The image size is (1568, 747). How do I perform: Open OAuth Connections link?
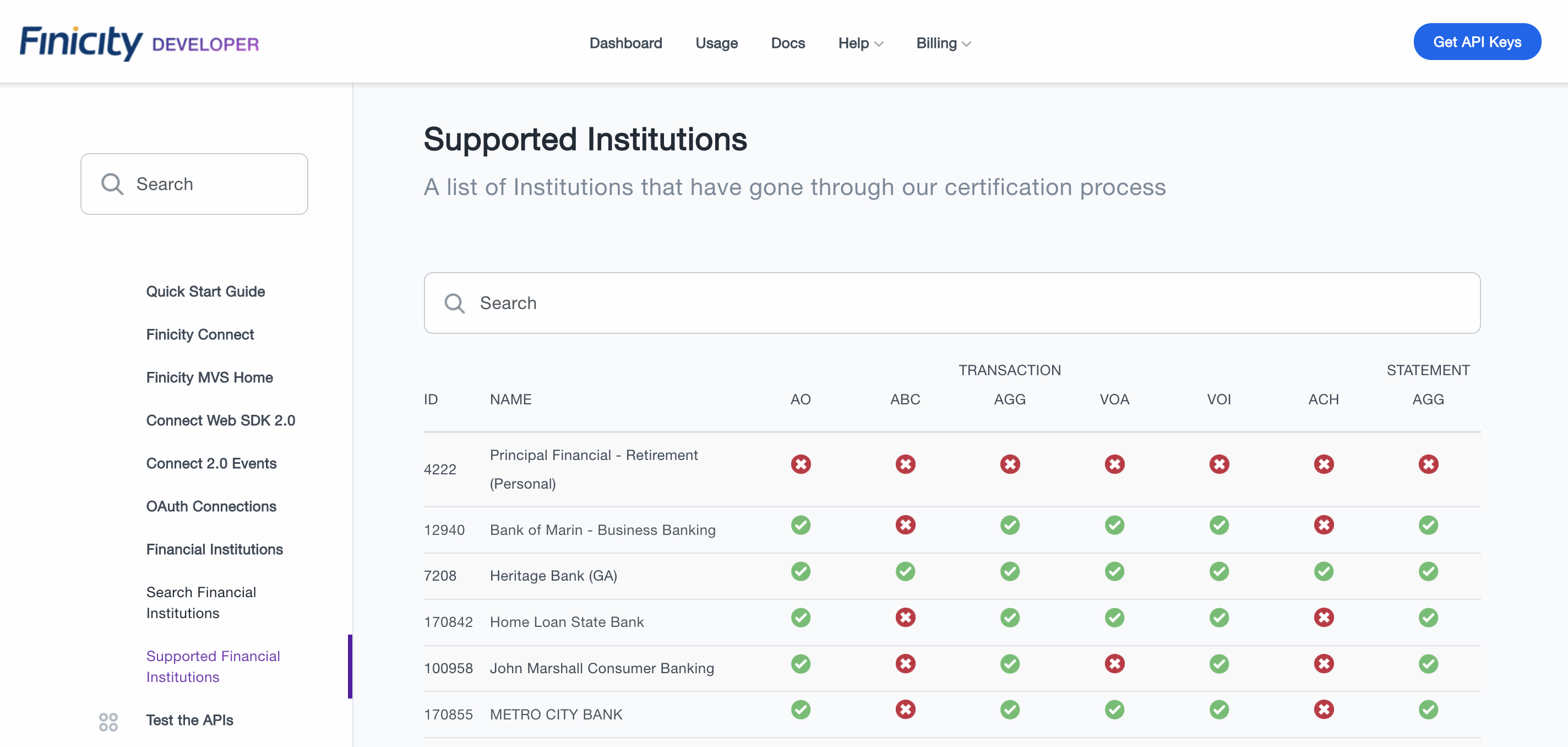[211, 506]
